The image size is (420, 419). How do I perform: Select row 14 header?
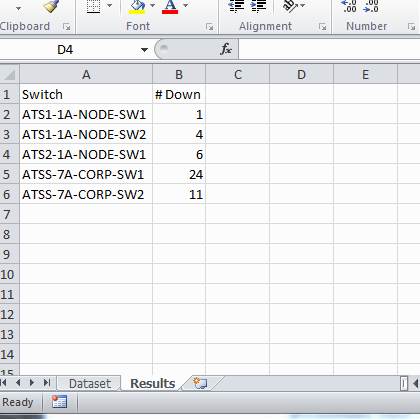click(x=9, y=354)
